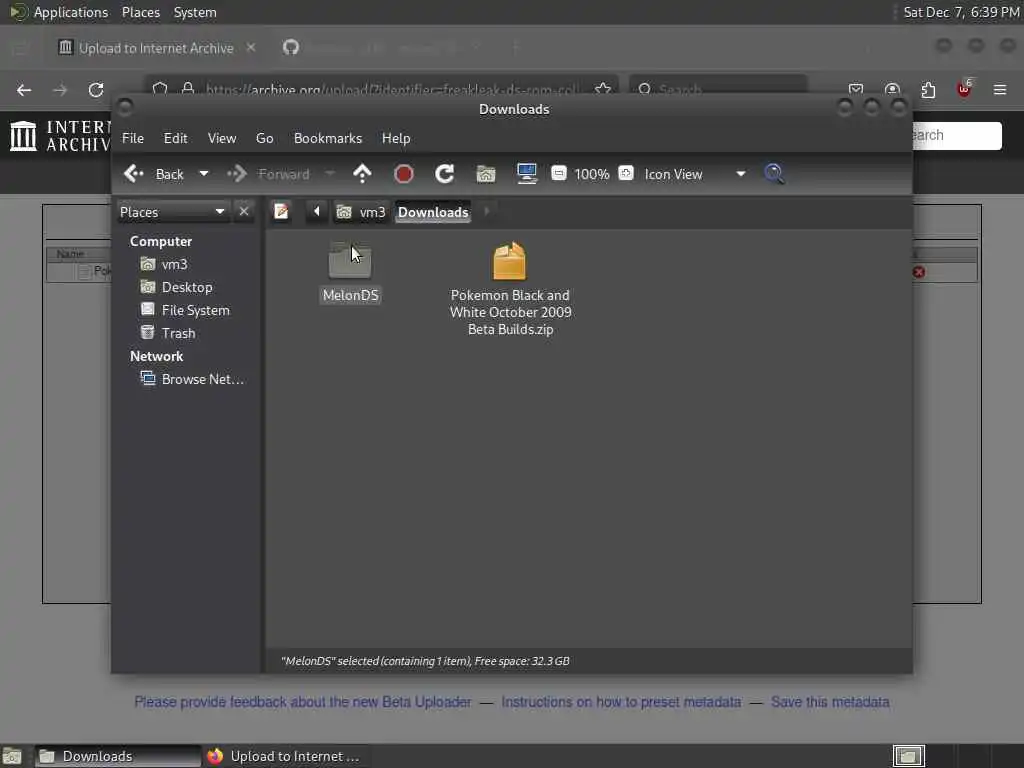
Task: Click the workspace switcher in the taskbar
Action: tap(908, 756)
